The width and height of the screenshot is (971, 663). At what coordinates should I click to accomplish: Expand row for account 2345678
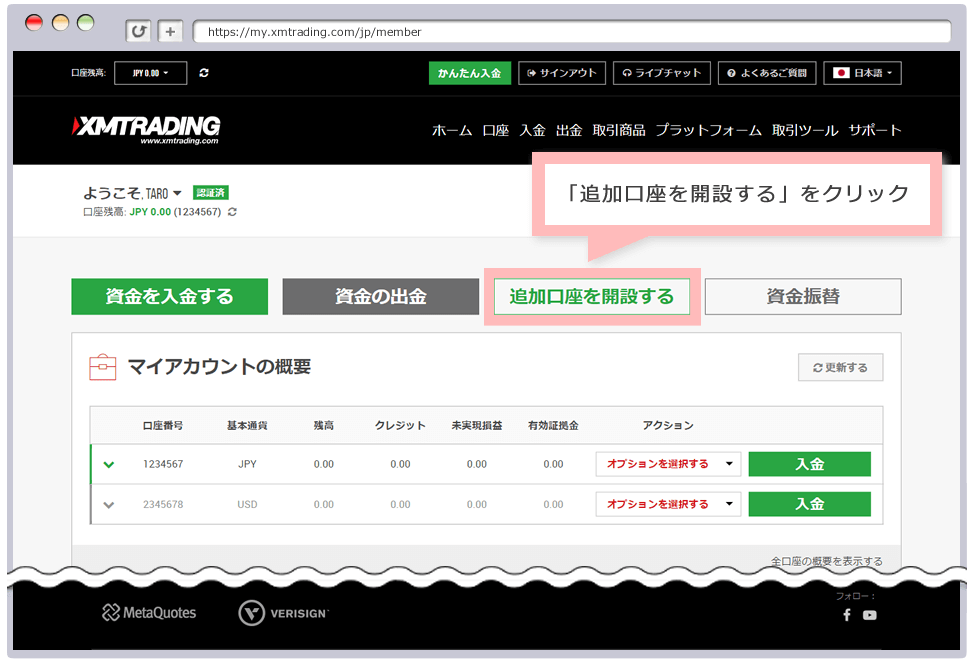click(x=109, y=505)
